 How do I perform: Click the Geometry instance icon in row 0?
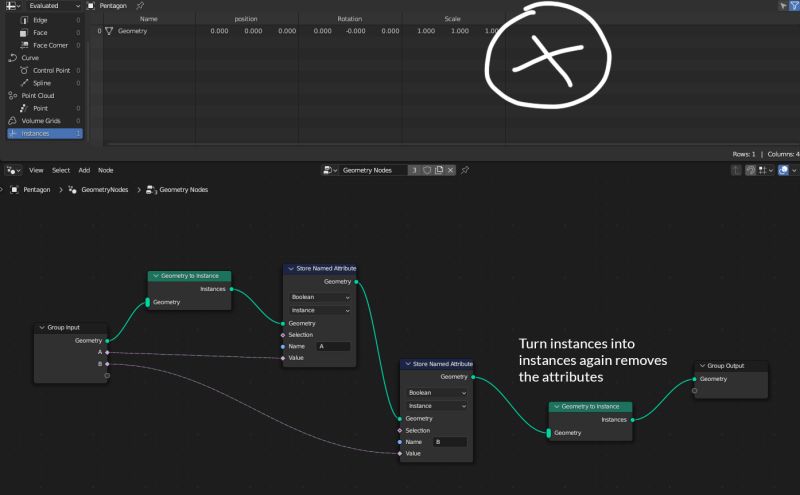[109, 31]
